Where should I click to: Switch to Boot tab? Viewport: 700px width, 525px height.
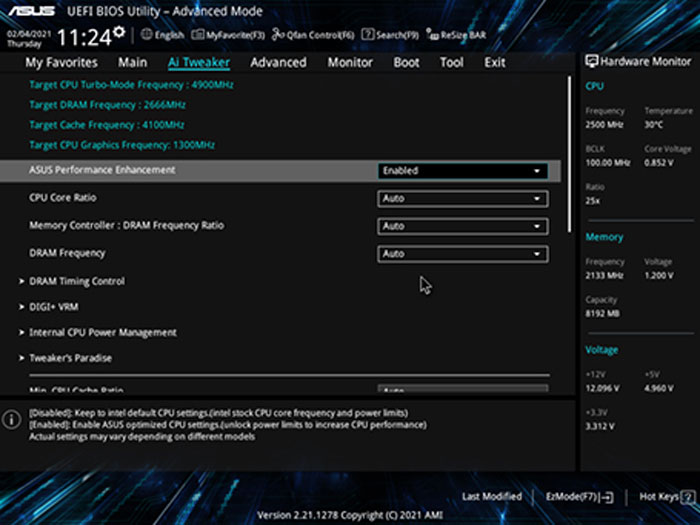point(406,62)
